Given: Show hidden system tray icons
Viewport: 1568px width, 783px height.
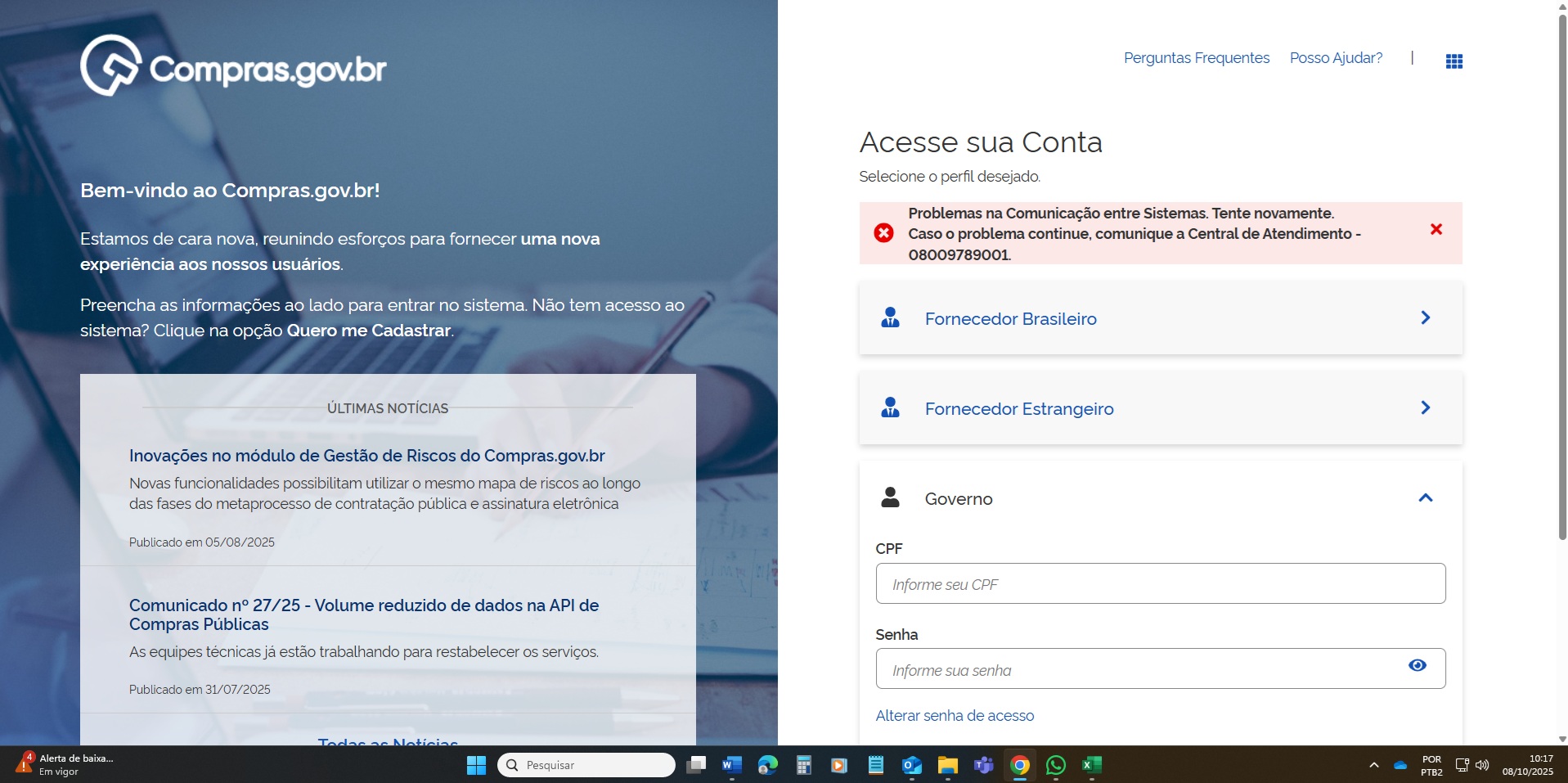Looking at the screenshot, I should coord(1374,765).
